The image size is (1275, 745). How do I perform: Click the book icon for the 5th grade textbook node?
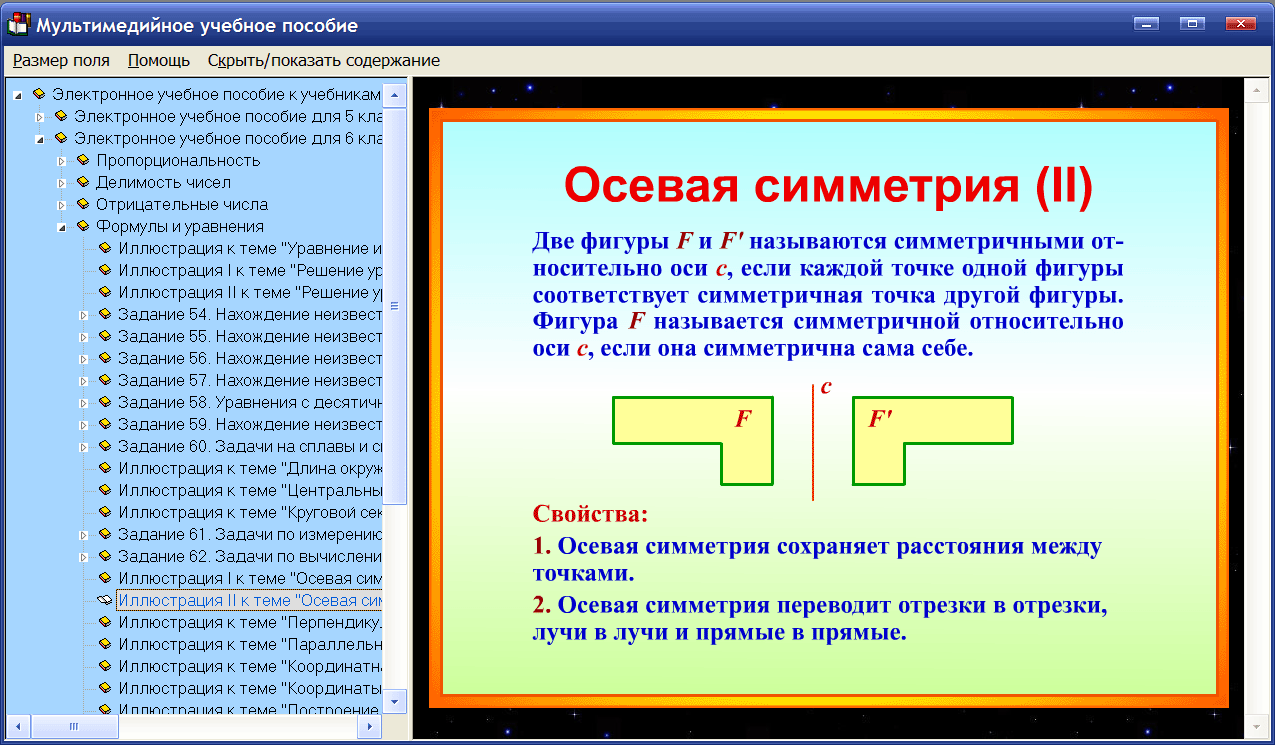[x=60, y=116]
